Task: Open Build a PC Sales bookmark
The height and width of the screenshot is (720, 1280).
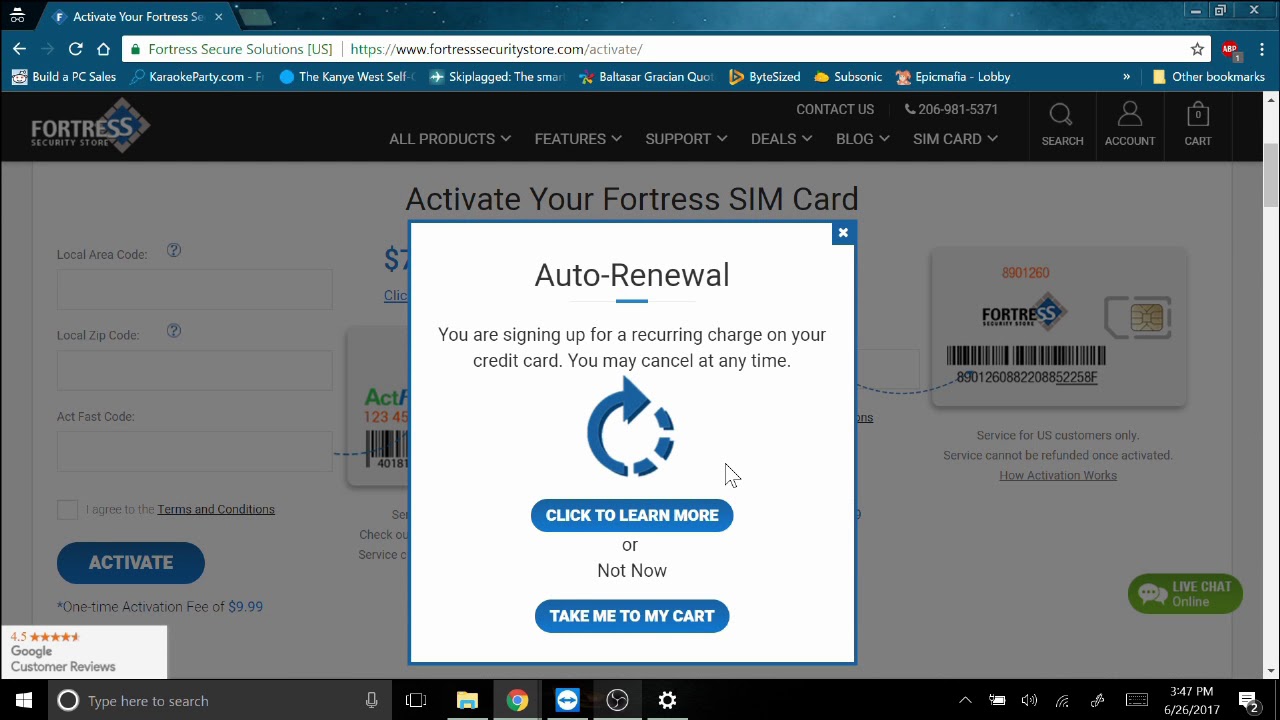Action: (x=65, y=77)
